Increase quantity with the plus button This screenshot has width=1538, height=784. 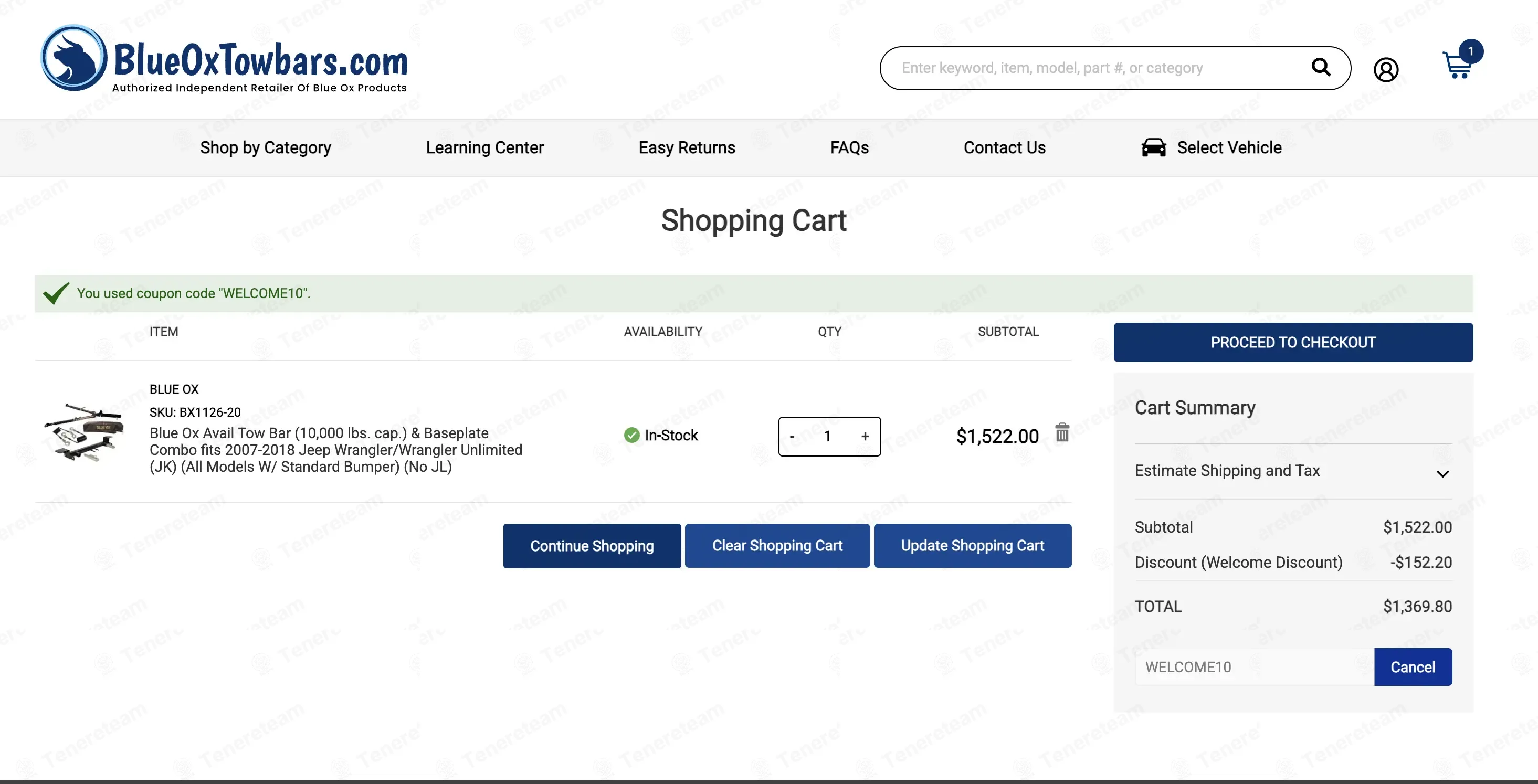[x=865, y=437]
